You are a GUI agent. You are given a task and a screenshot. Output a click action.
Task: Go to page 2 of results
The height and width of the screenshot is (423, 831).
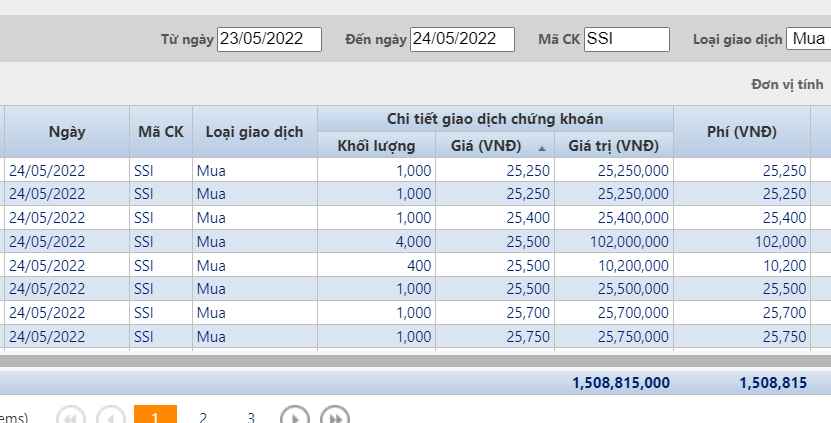pyautogui.click(x=203, y=417)
